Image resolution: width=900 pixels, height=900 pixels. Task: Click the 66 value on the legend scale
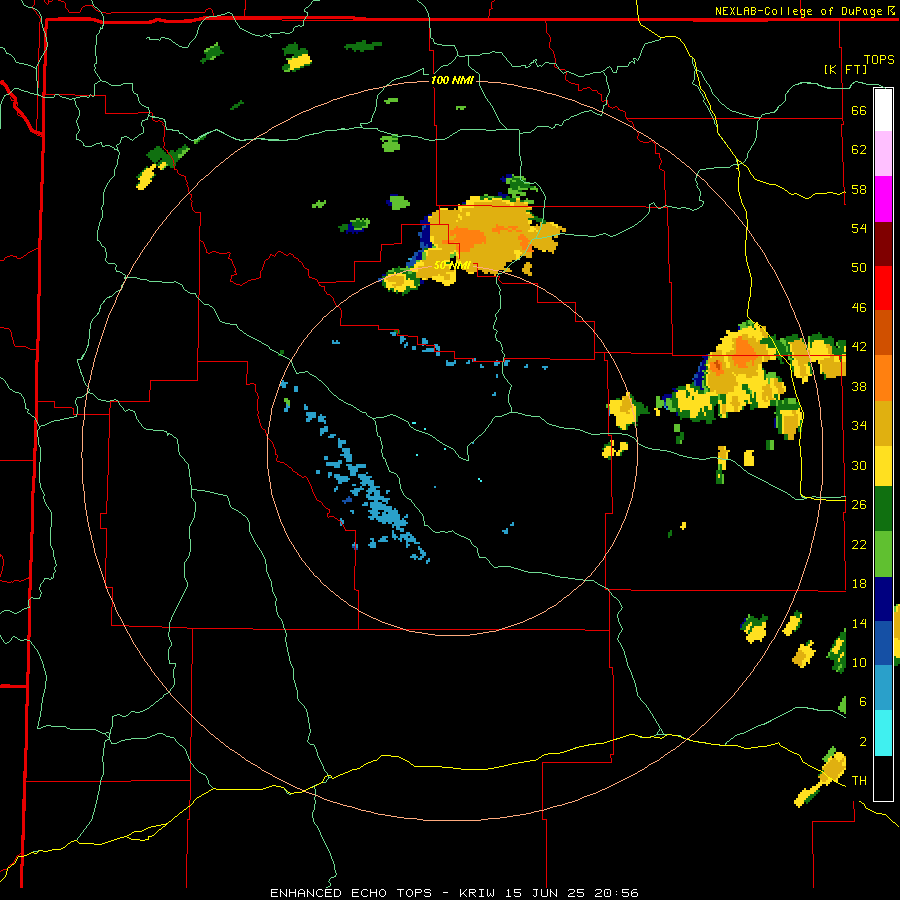click(859, 110)
